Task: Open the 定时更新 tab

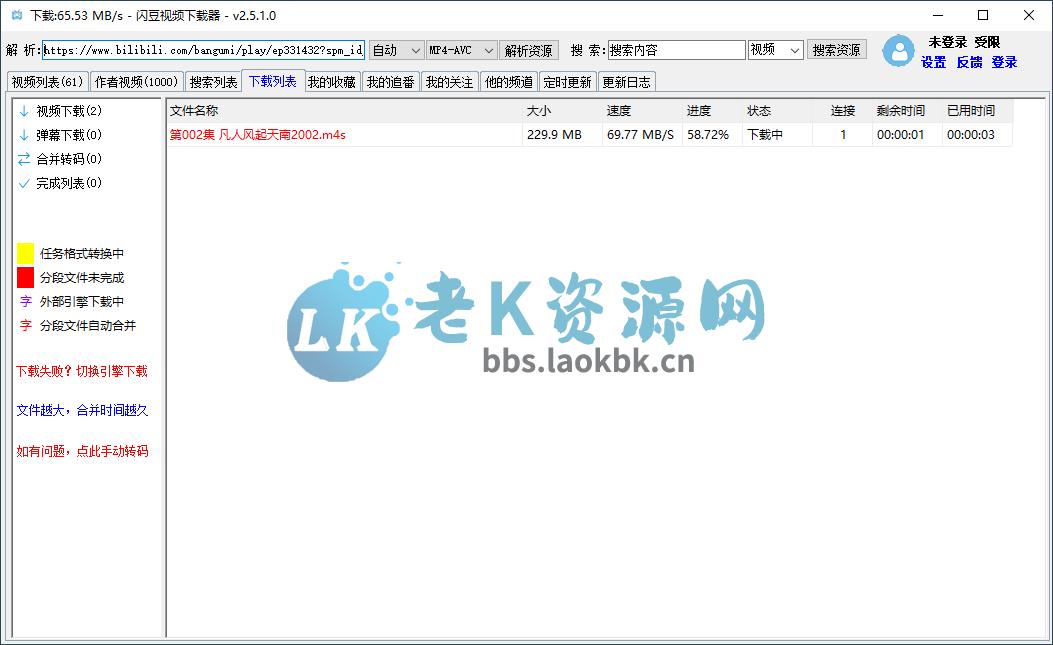Action: pos(567,82)
